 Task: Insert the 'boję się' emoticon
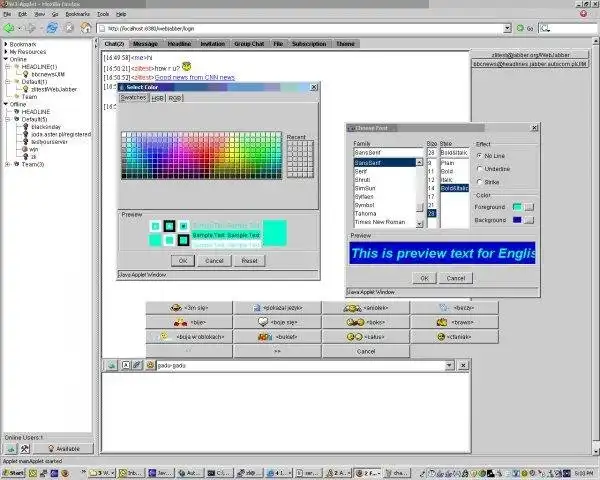coord(277,322)
